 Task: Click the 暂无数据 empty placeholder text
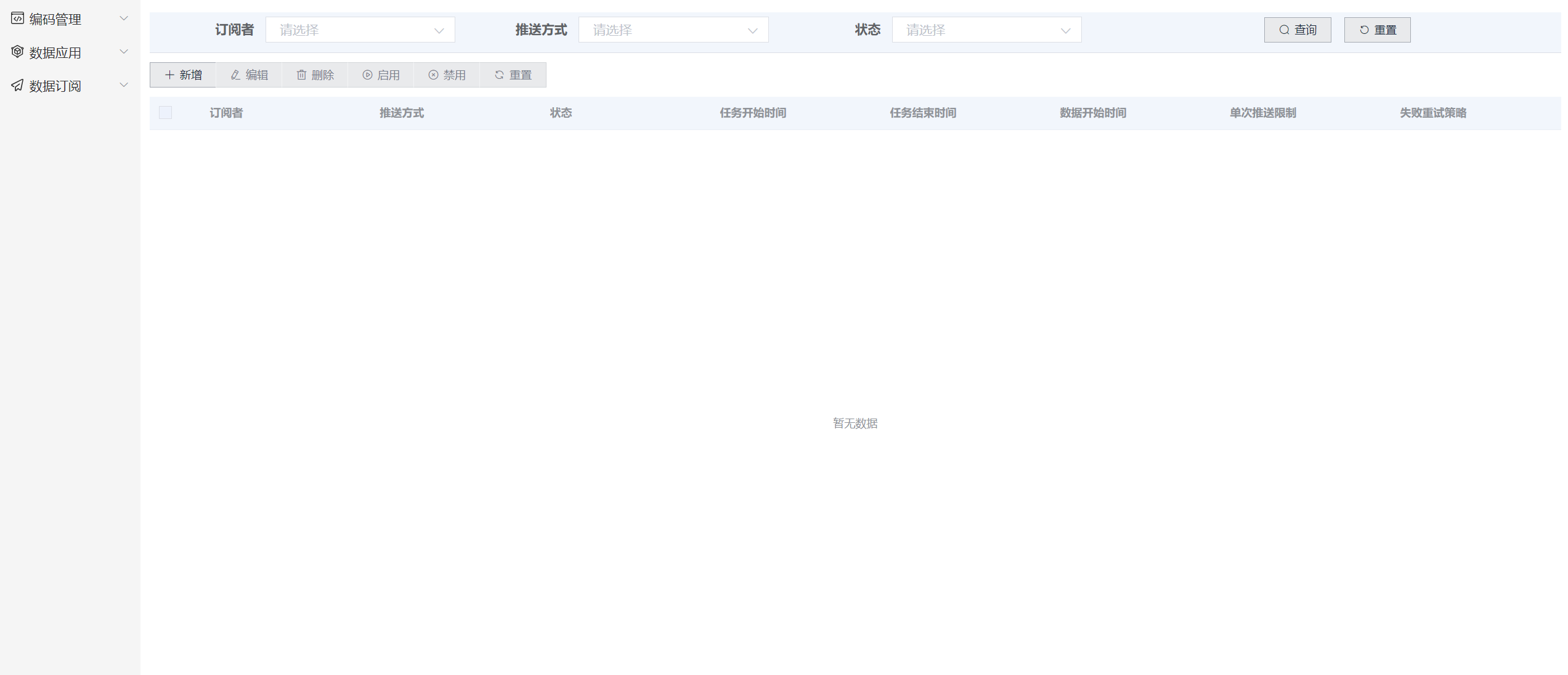(855, 423)
